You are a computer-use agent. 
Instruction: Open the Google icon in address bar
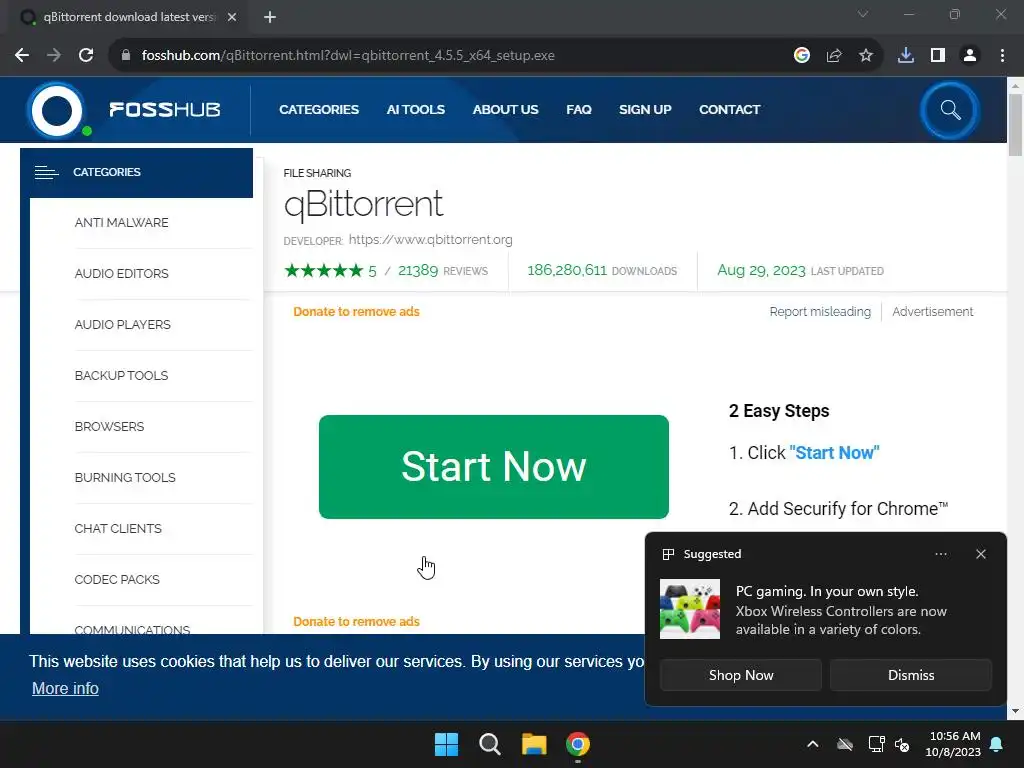(x=802, y=56)
